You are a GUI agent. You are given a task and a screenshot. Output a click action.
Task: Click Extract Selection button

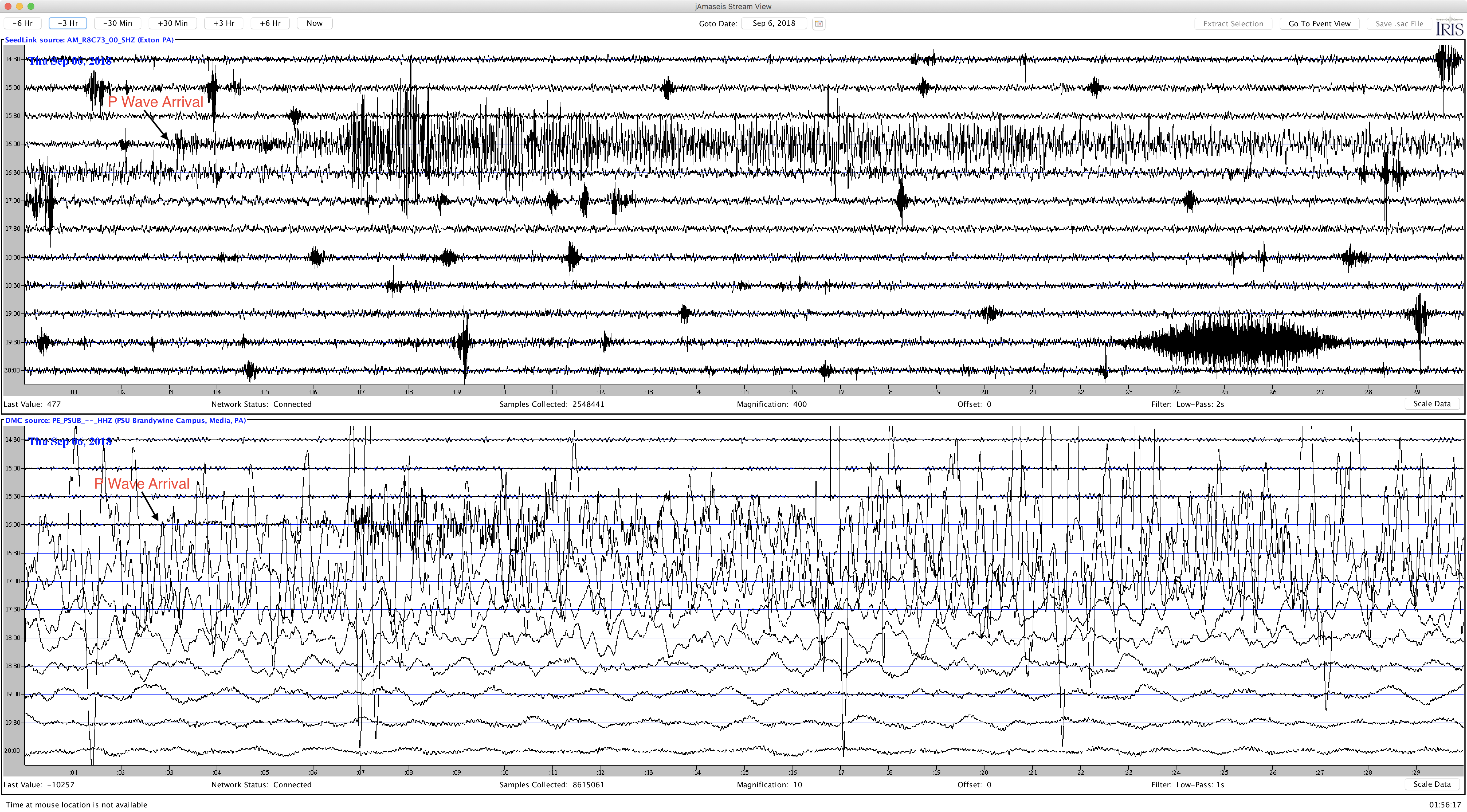click(x=1233, y=24)
